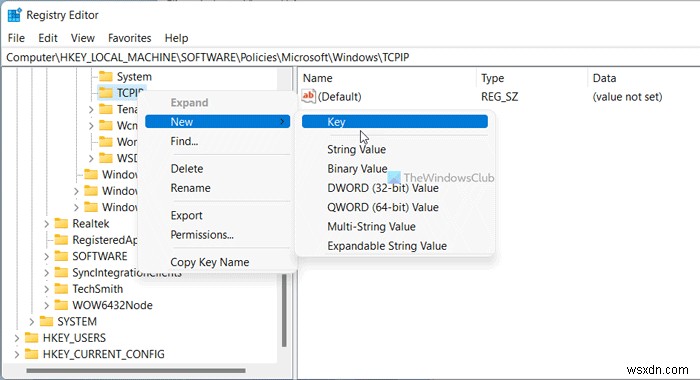Image resolution: width=700 pixels, height=380 pixels.
Task: Expand the WOW6432Node key
Action: (46, 305)
